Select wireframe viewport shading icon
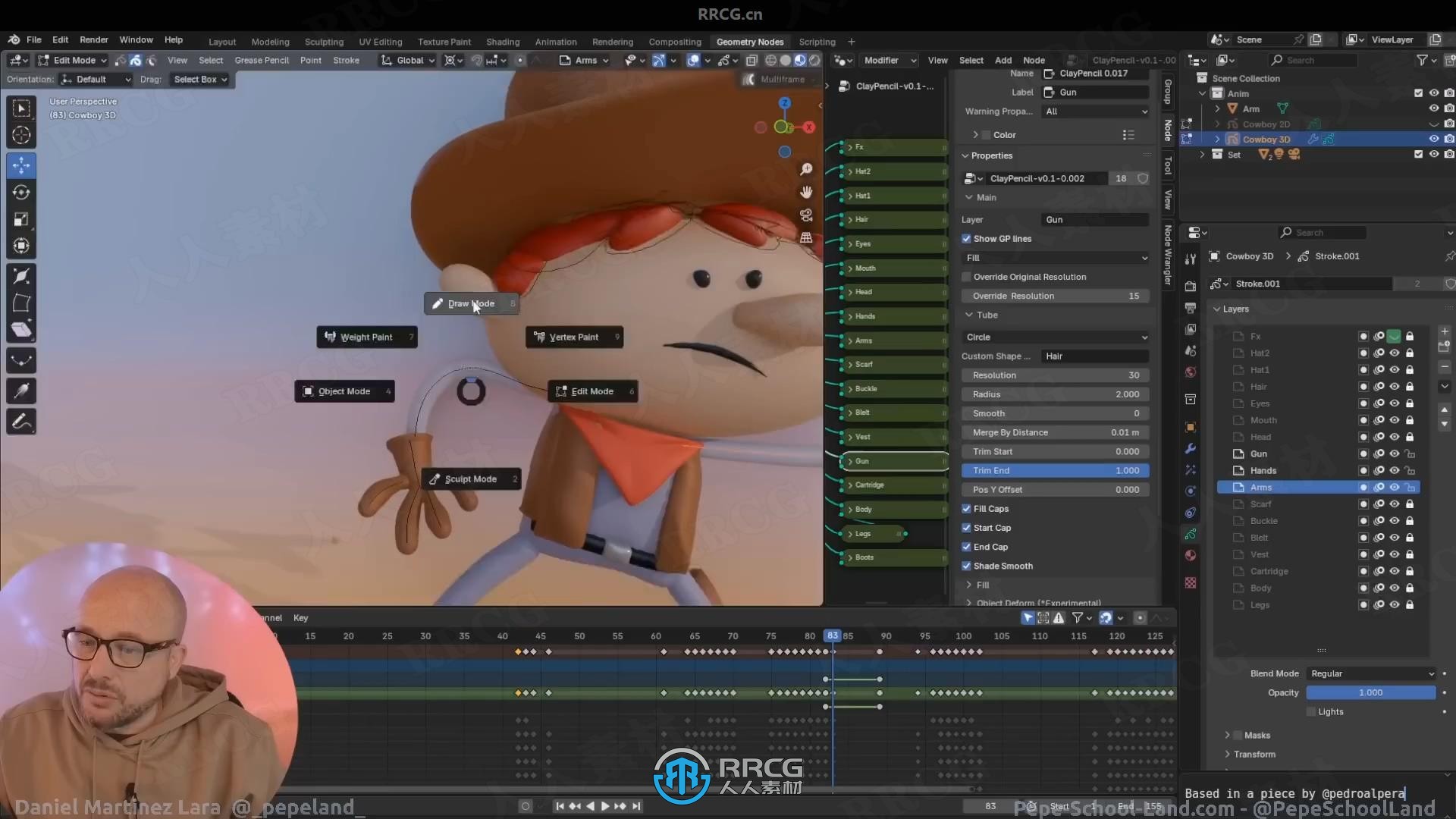This screenshot has width=1456, height=819. (x=770, y=60)
